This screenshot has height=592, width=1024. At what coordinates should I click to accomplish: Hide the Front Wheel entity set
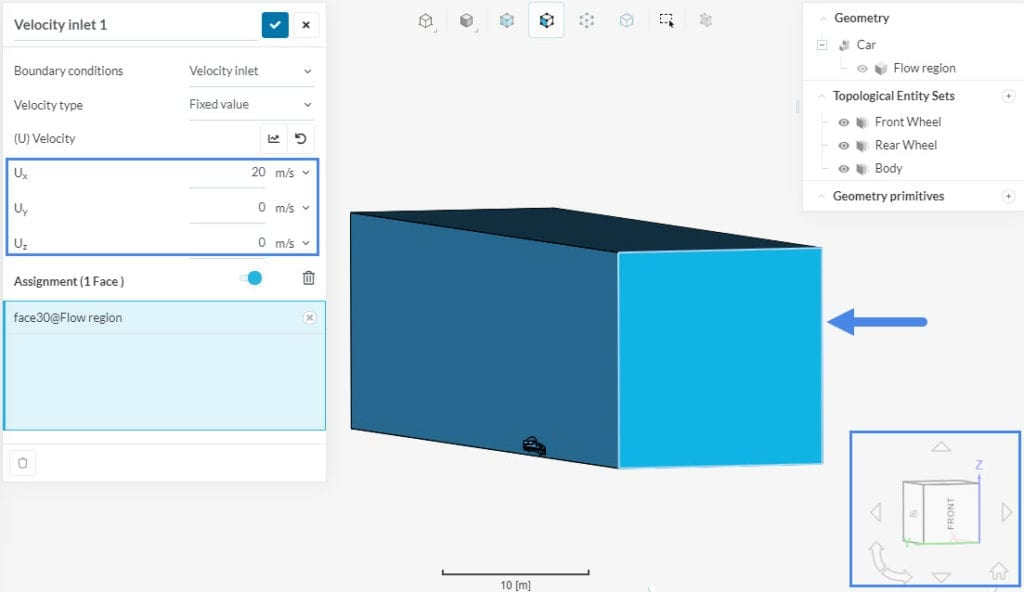pos(844,122)
